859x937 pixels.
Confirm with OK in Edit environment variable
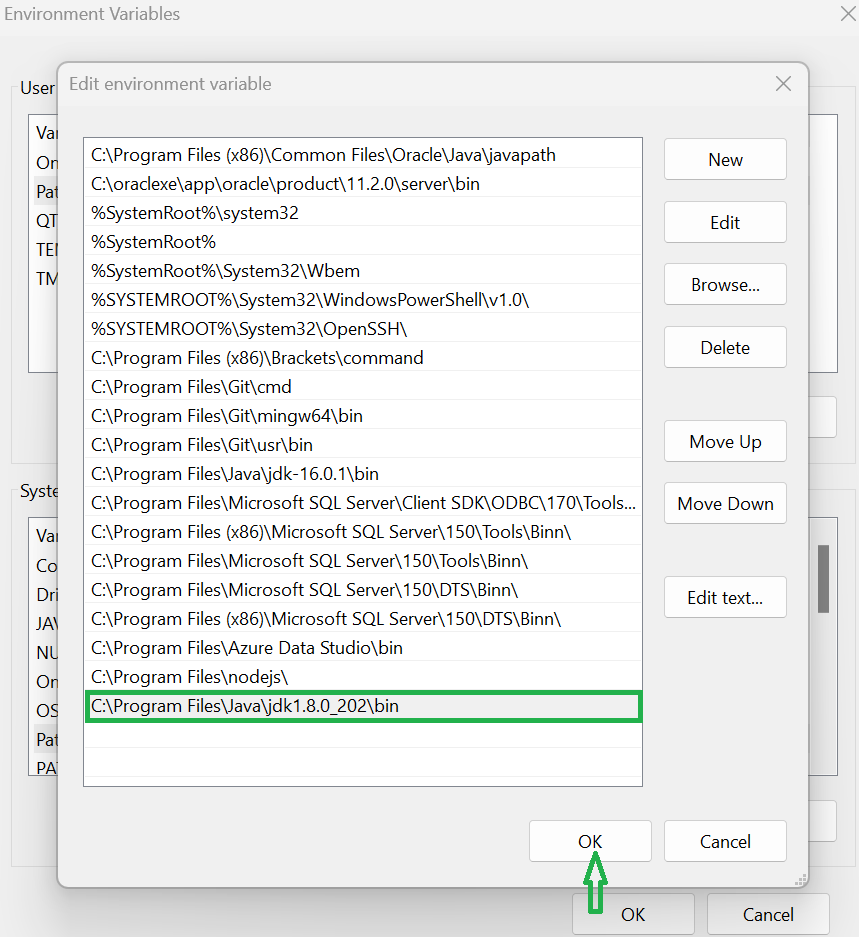point(590,841)
